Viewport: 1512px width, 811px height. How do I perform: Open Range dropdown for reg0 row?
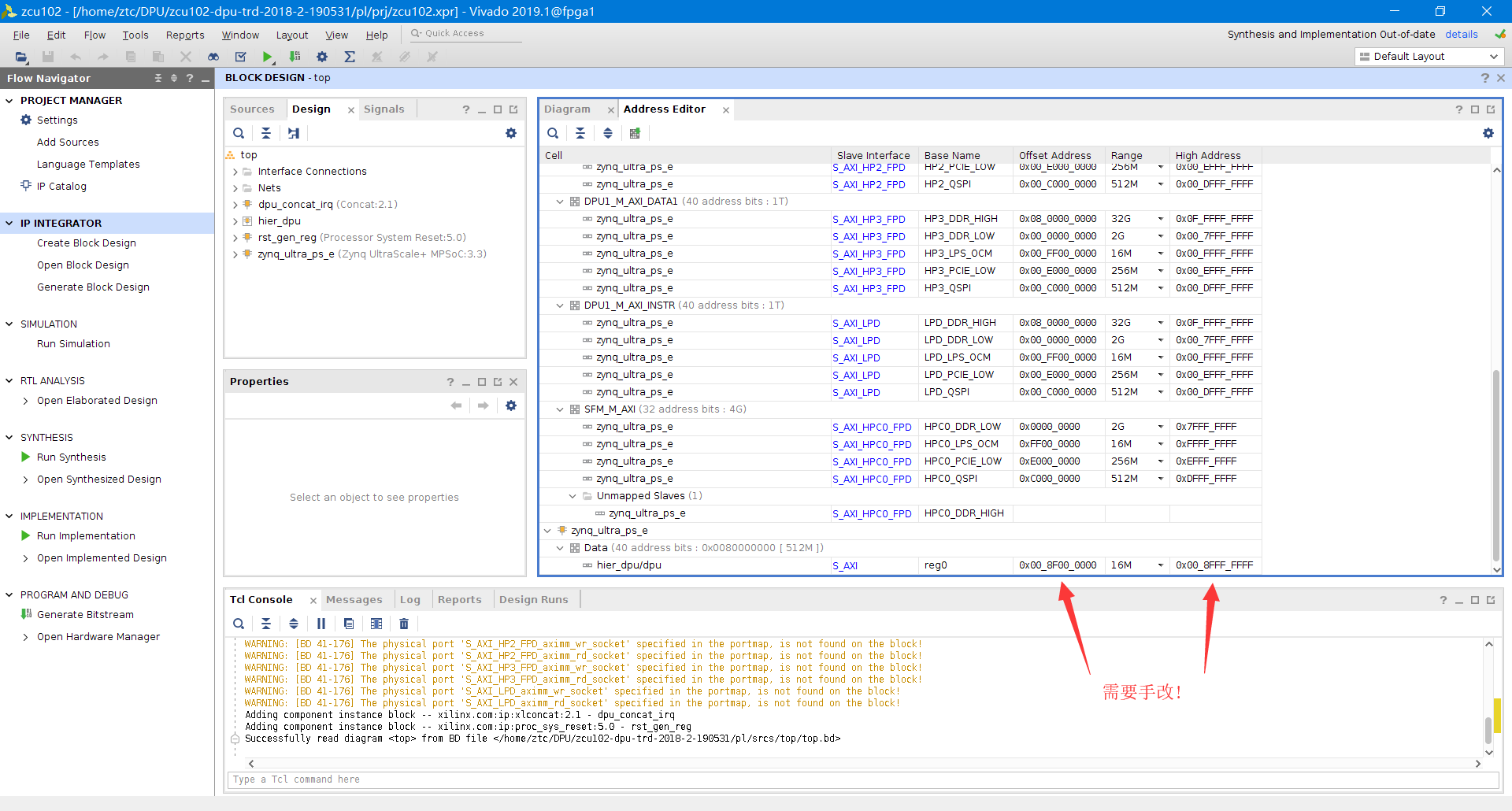click(1160, 565)
